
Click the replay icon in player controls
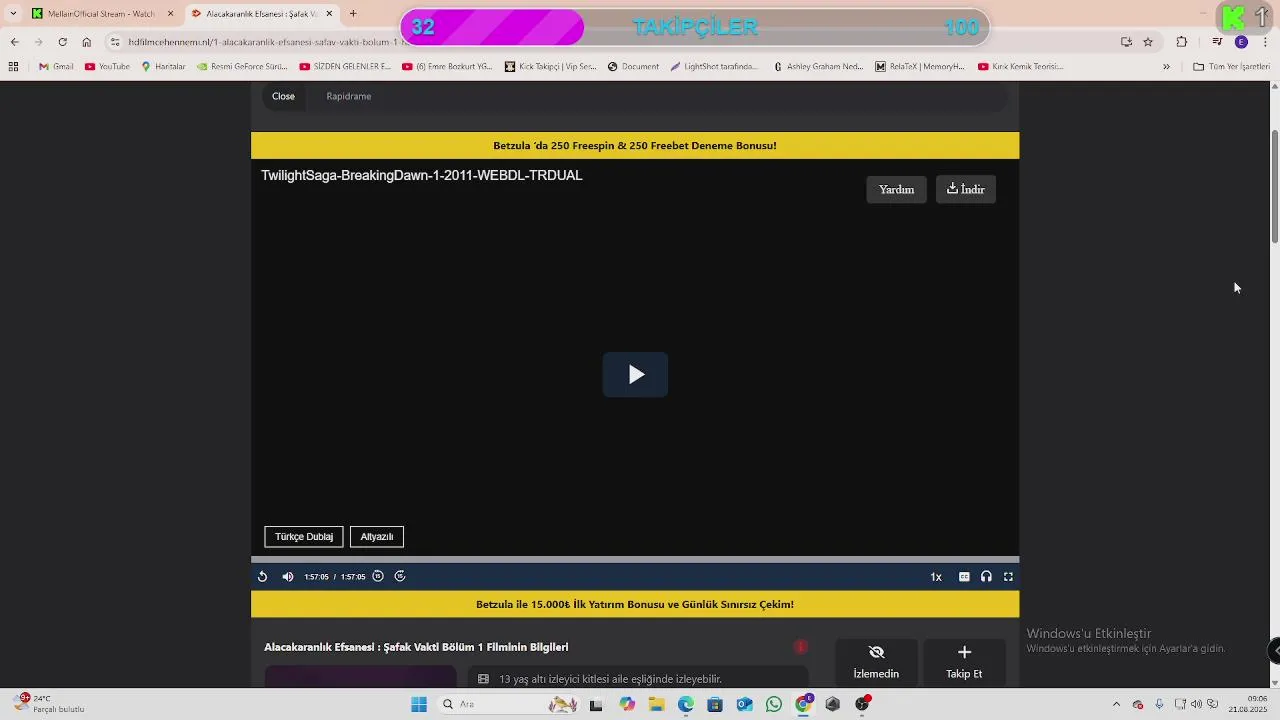(262, 577)
